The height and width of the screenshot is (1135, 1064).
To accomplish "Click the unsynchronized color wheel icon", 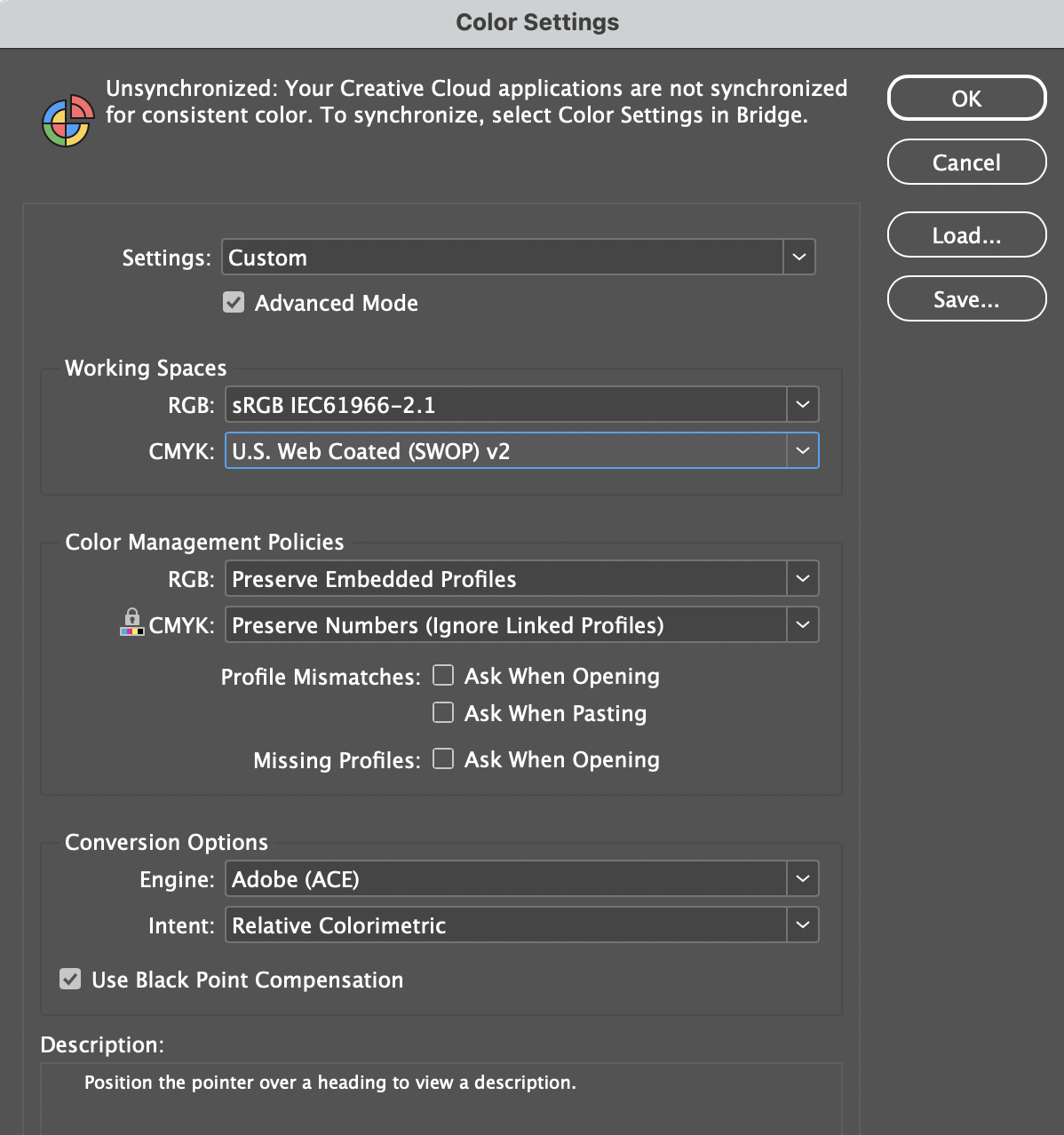I will [67, 121].
